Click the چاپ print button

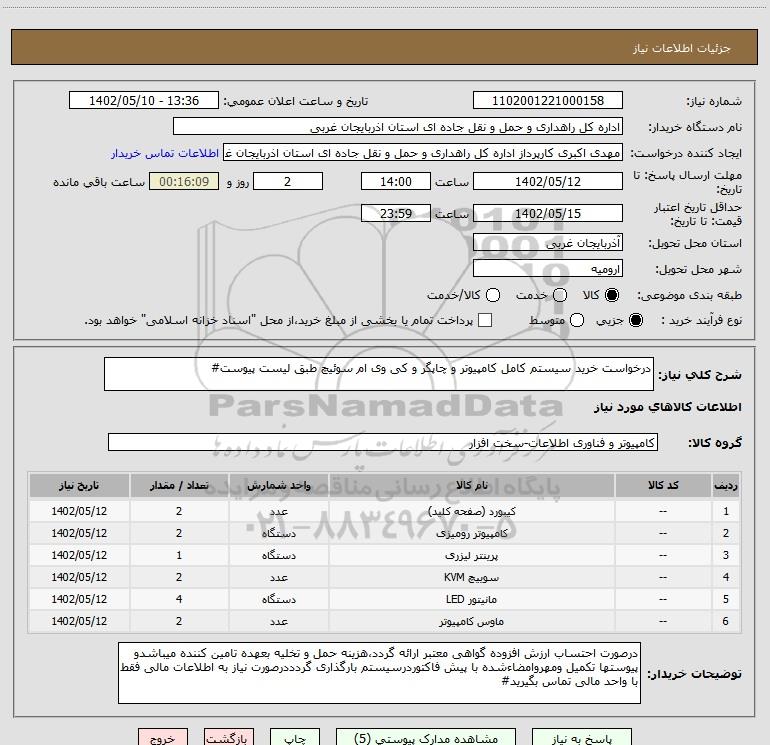295,738
